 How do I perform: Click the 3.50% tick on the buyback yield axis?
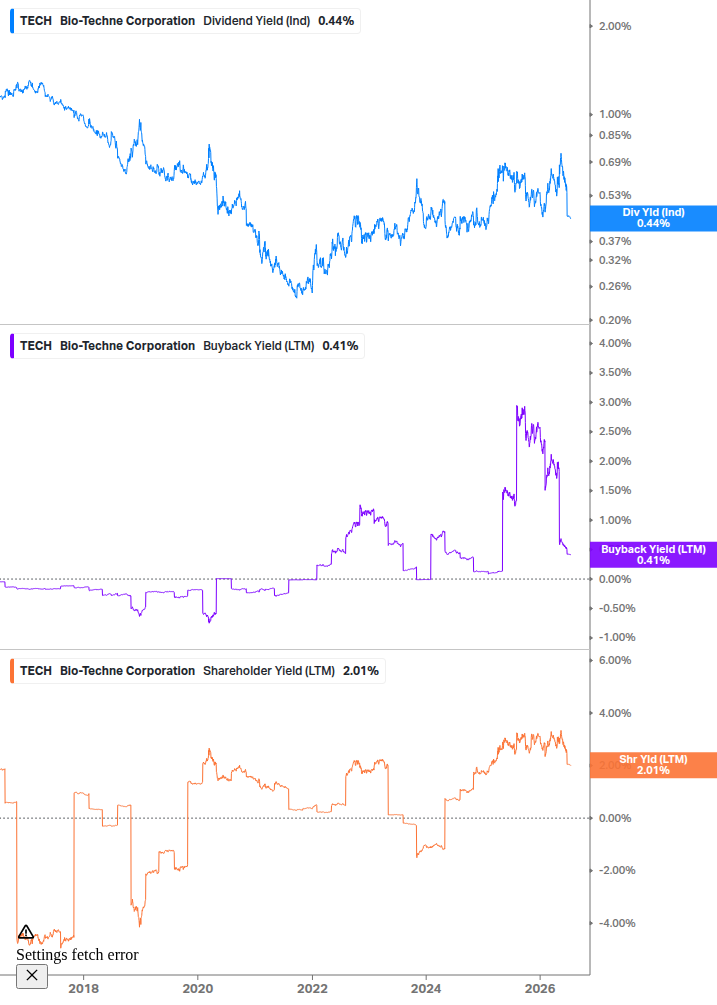point(615,372)
